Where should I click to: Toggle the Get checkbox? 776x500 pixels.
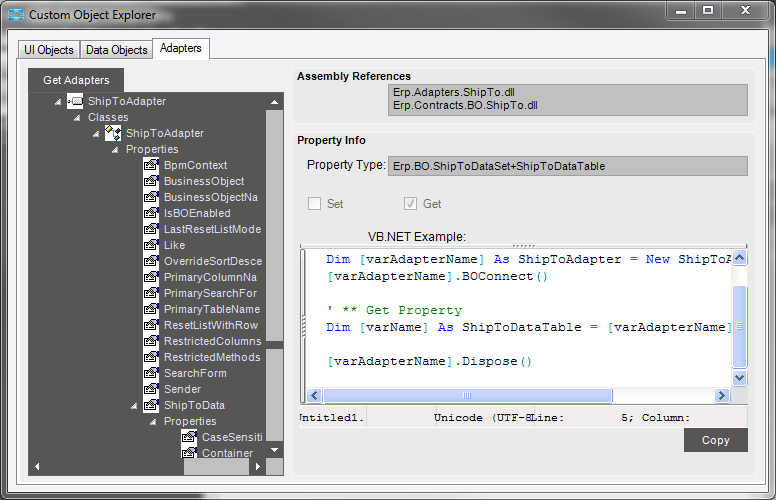(410, 203)
